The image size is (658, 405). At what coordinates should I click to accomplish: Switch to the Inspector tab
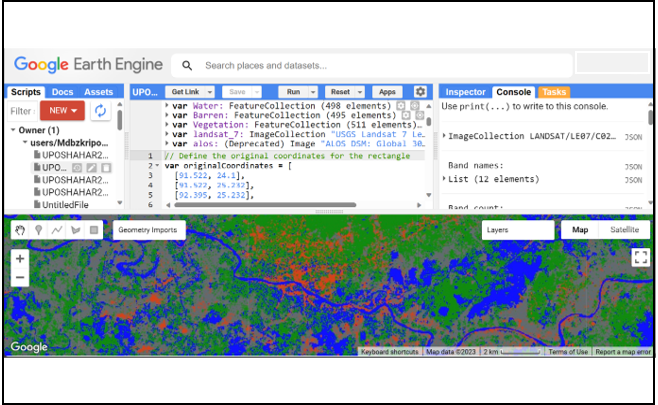click(x=465, y=92)
